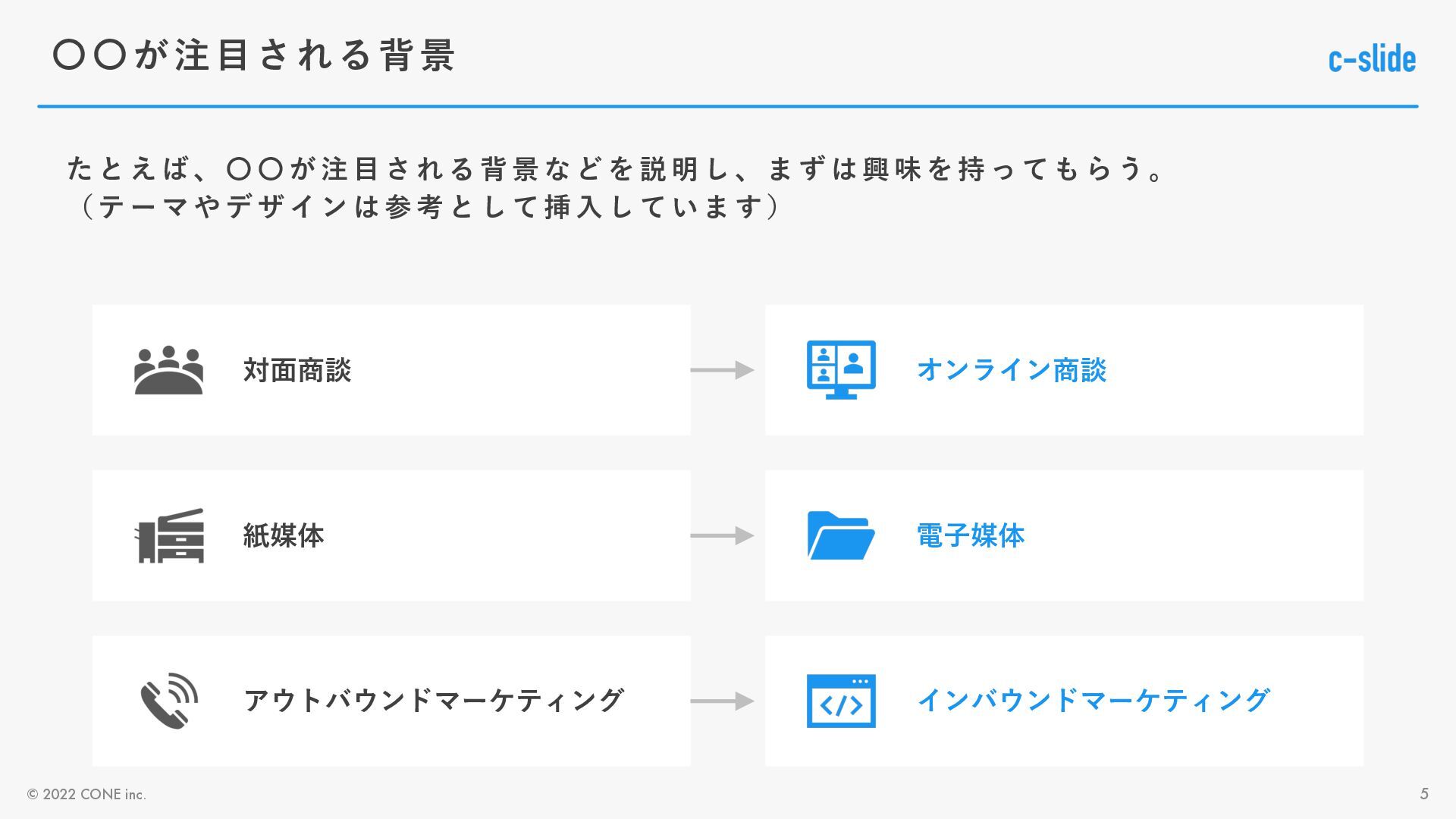
Task: Click the page number 5
Action: 1424,794
